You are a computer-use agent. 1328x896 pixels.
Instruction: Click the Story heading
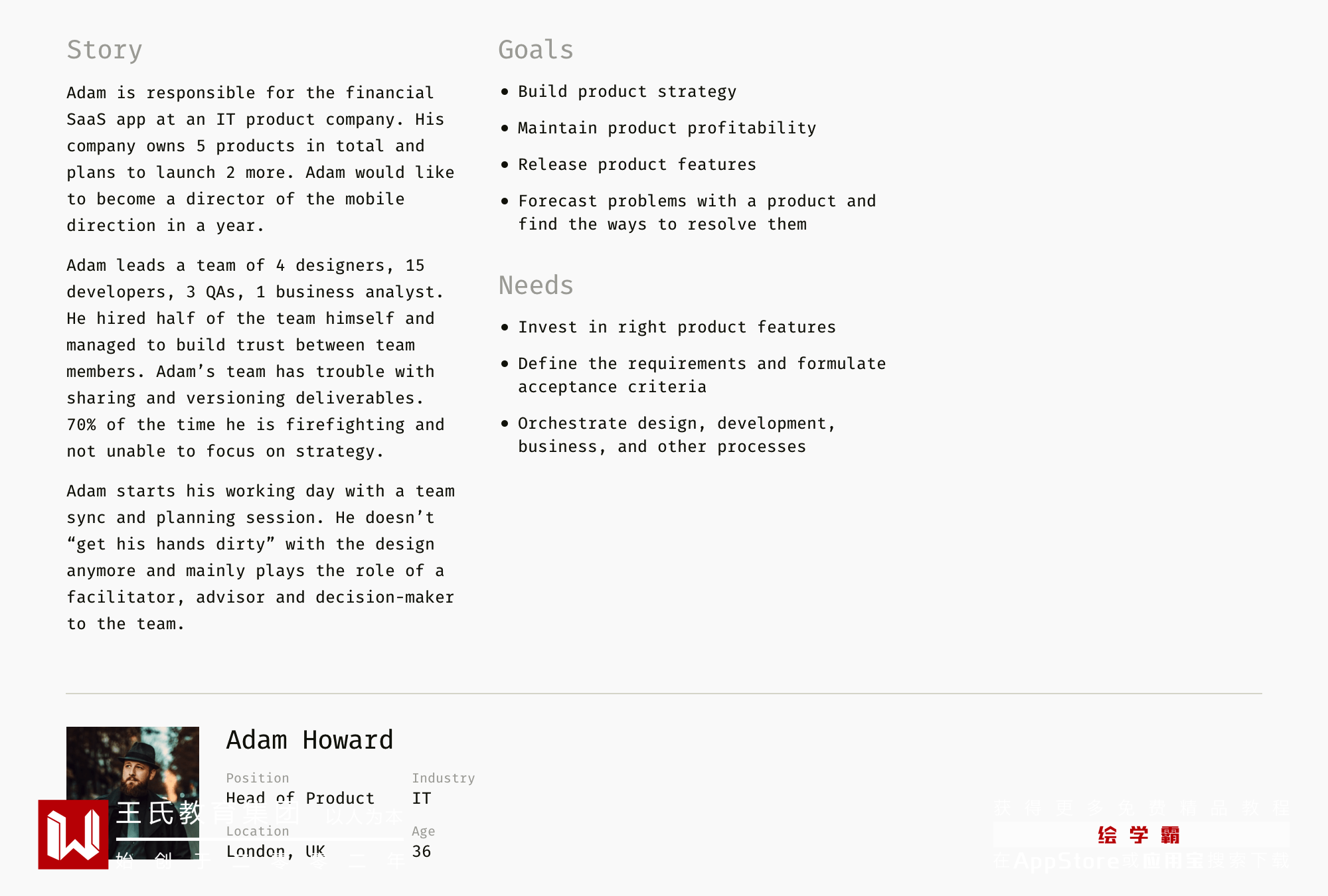coord(104,50)
